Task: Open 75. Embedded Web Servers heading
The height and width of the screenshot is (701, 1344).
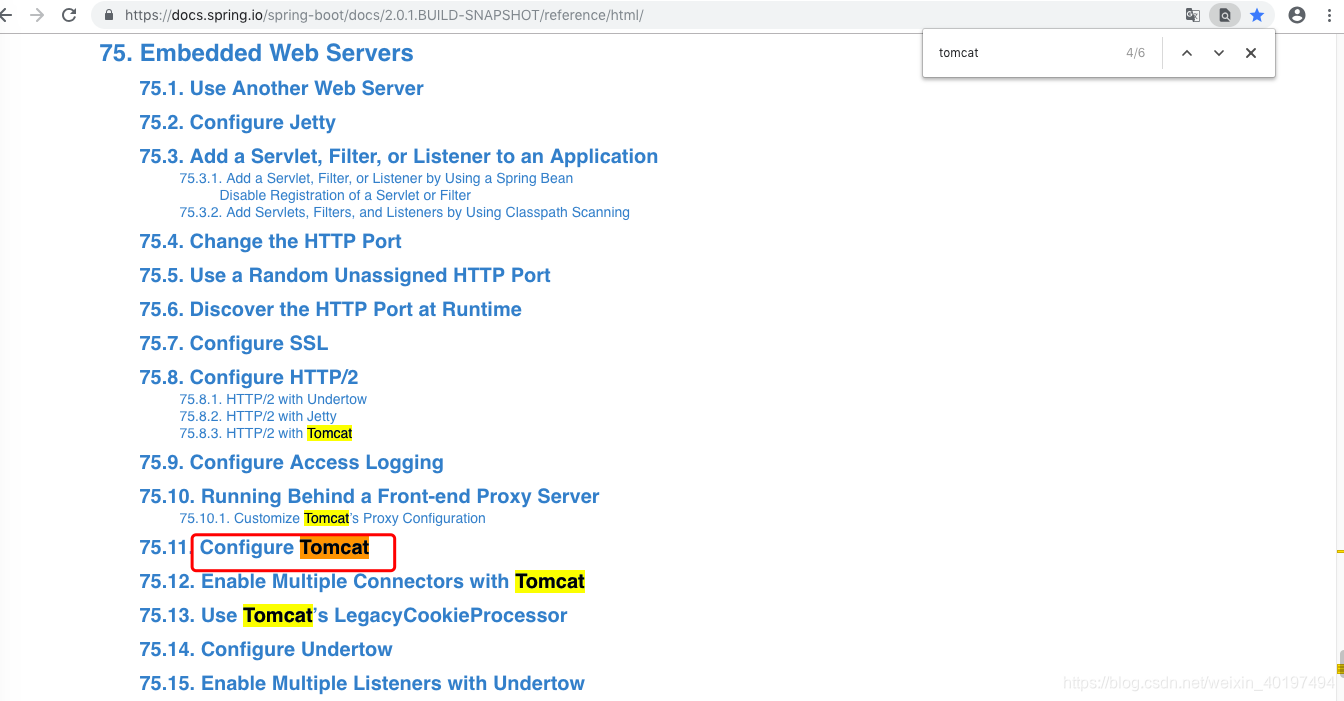Action: pos(256,53)
